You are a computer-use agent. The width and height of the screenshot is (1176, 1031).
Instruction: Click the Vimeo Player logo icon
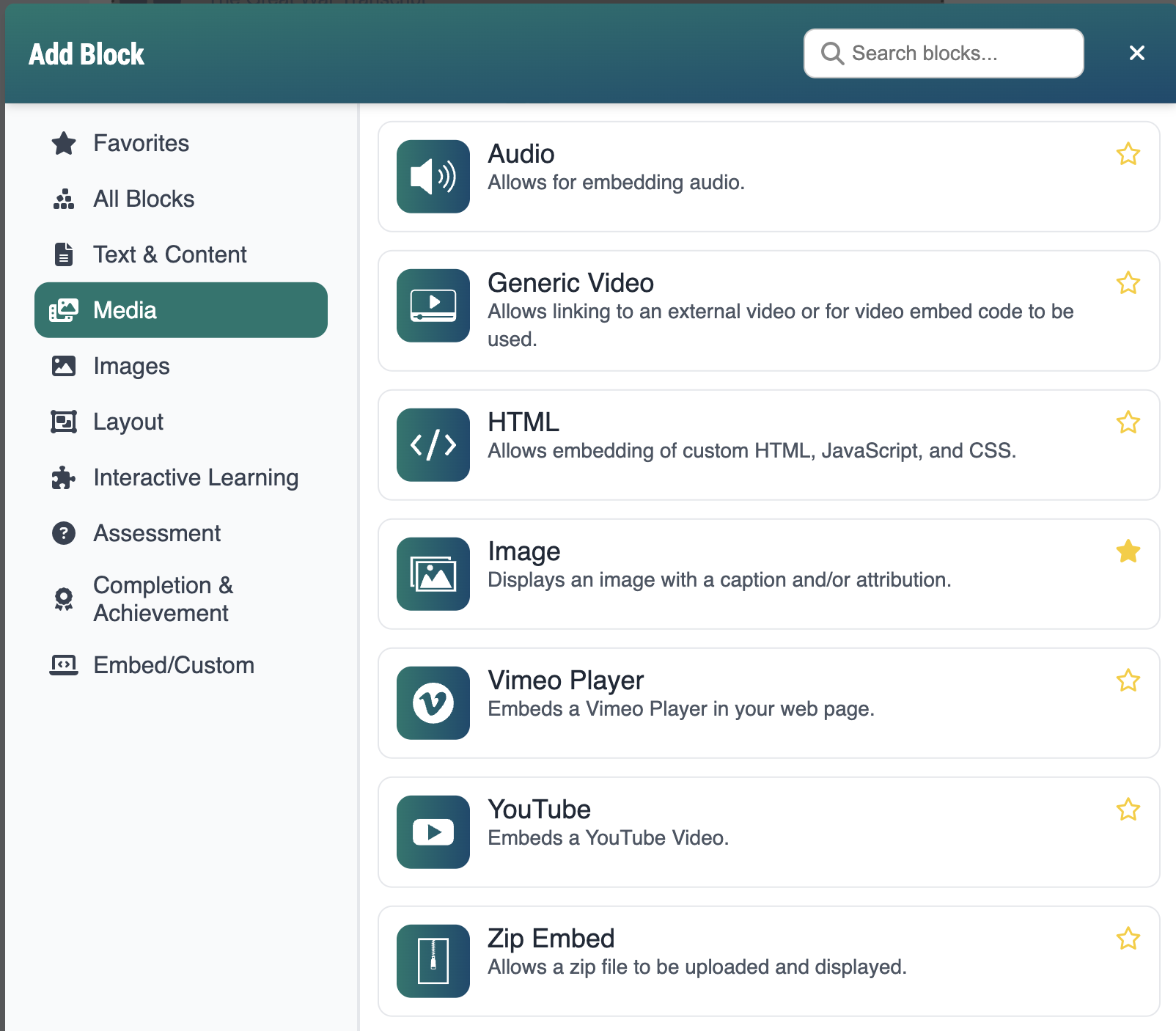[x=433, y=703]
